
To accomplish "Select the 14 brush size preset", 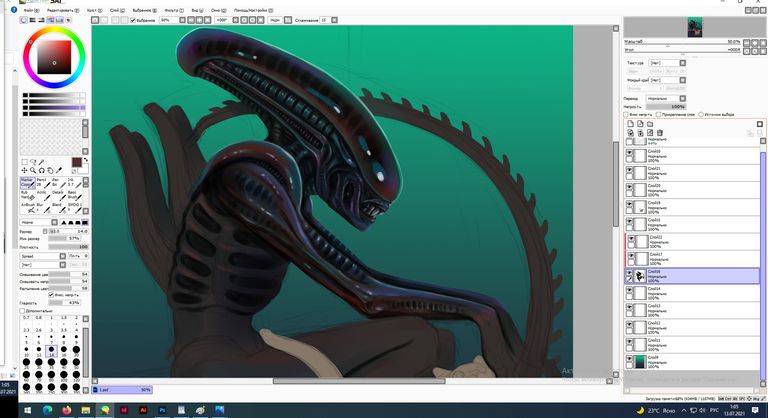I will click(x=51, y=351).
